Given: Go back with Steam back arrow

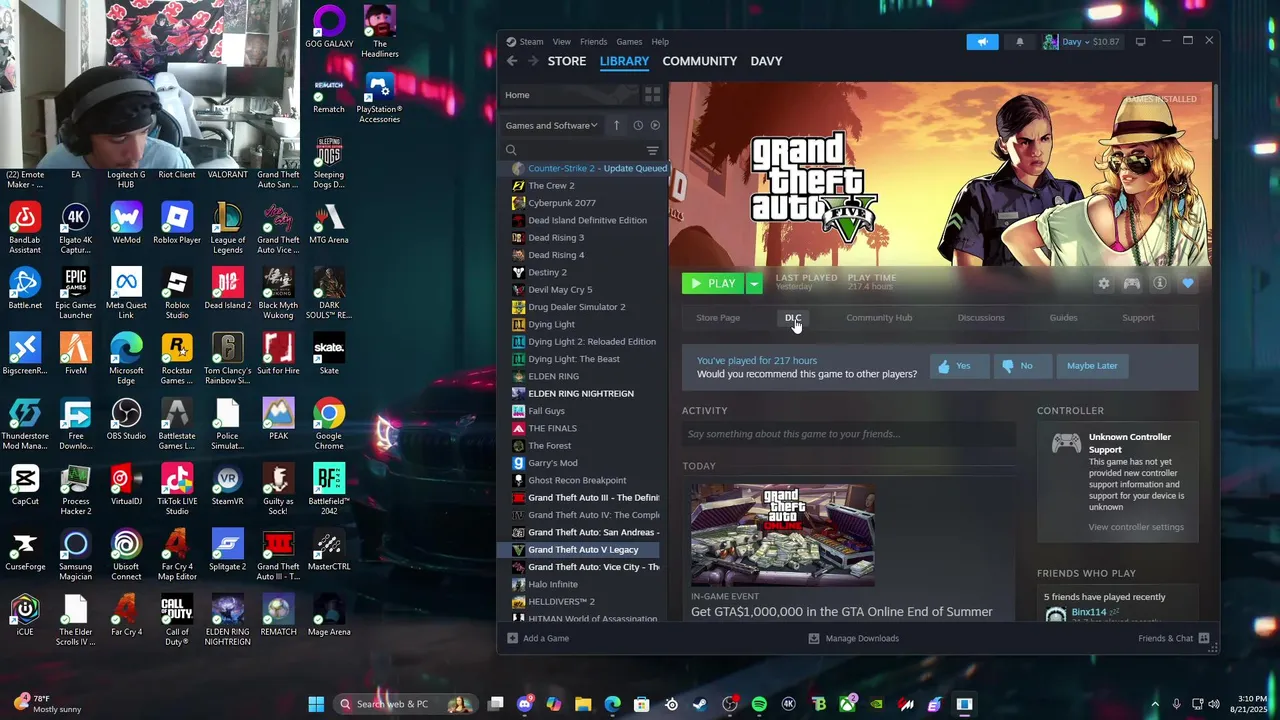Looking at the screenshot, I should (512, 61).
